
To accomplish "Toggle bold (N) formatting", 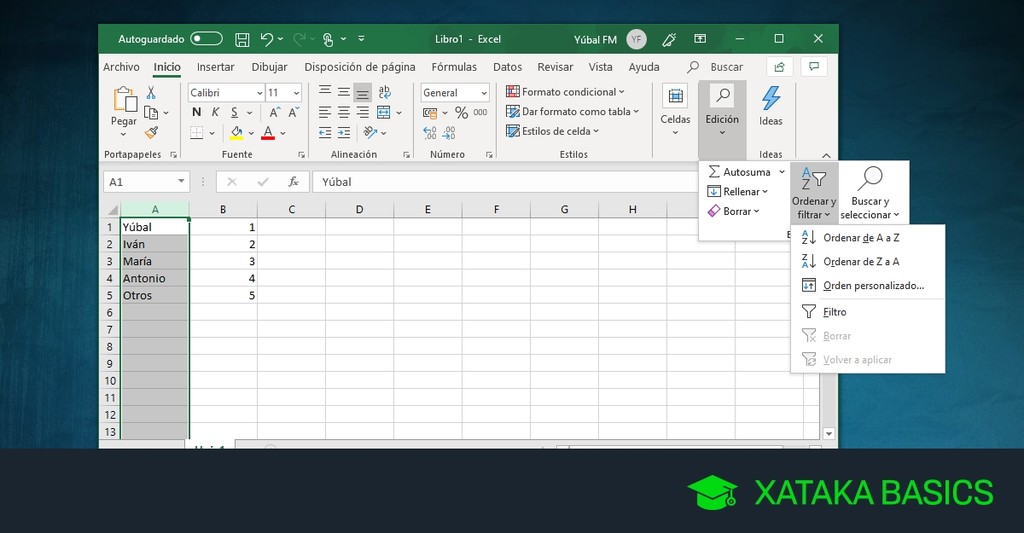I will pos(196,112).
